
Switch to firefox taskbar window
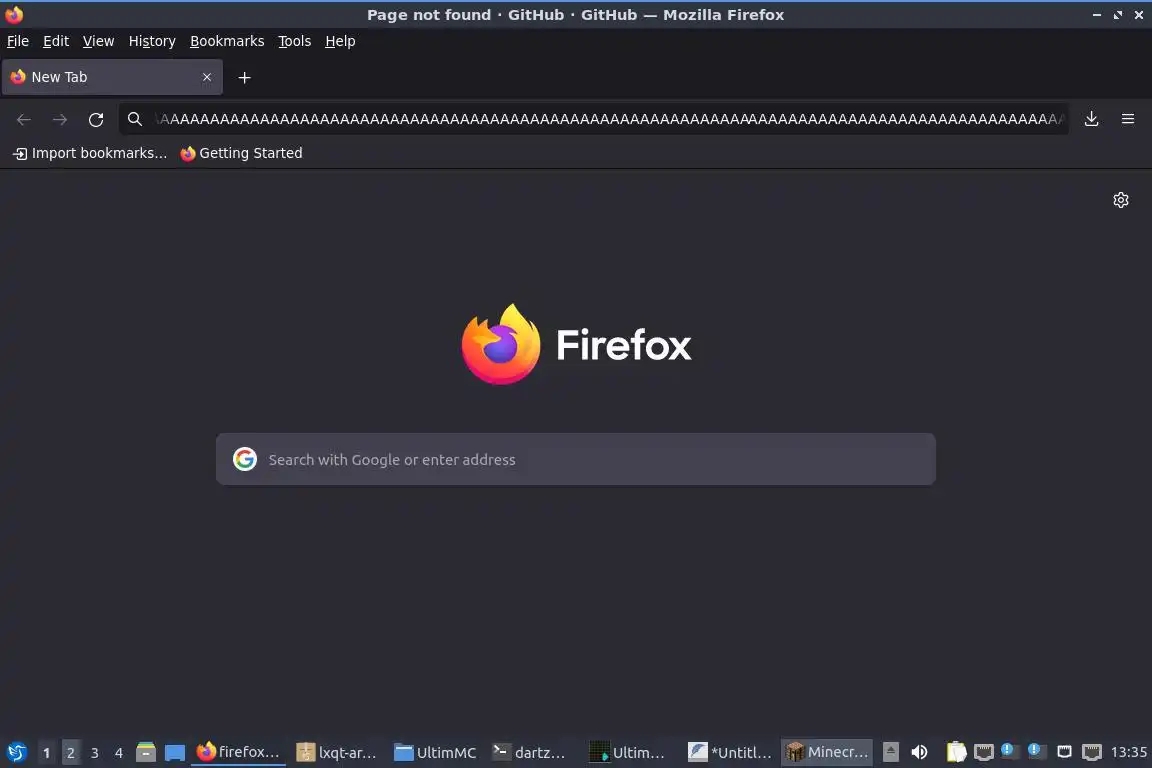click(238, 753)
